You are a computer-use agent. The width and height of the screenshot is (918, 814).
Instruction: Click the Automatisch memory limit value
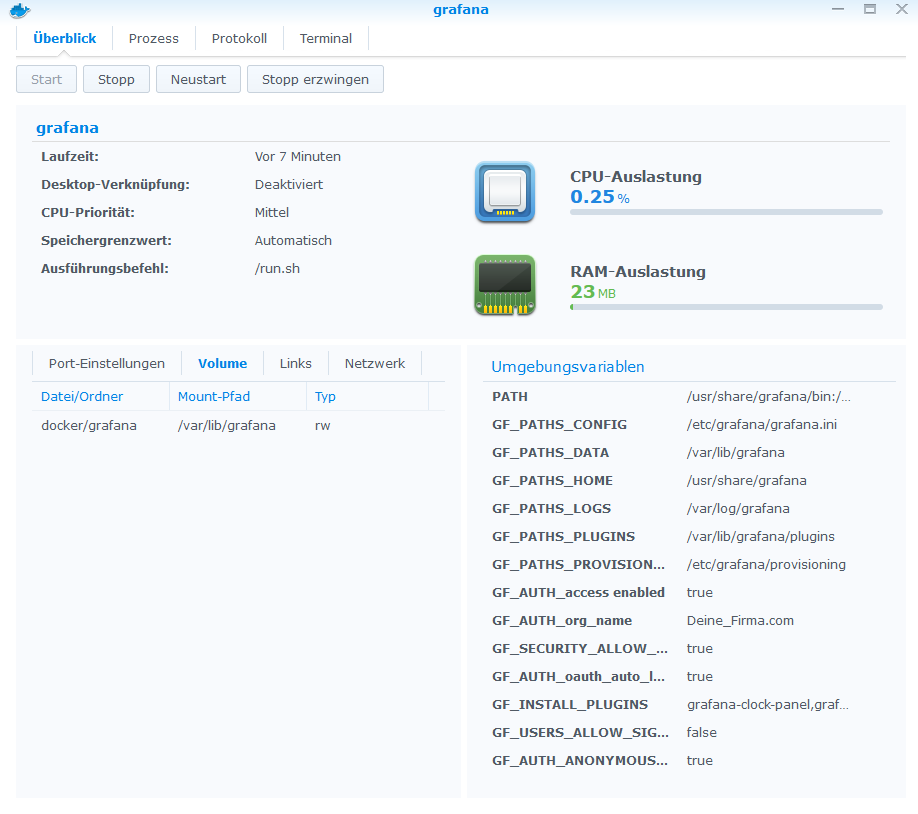[x=293, y=241]
